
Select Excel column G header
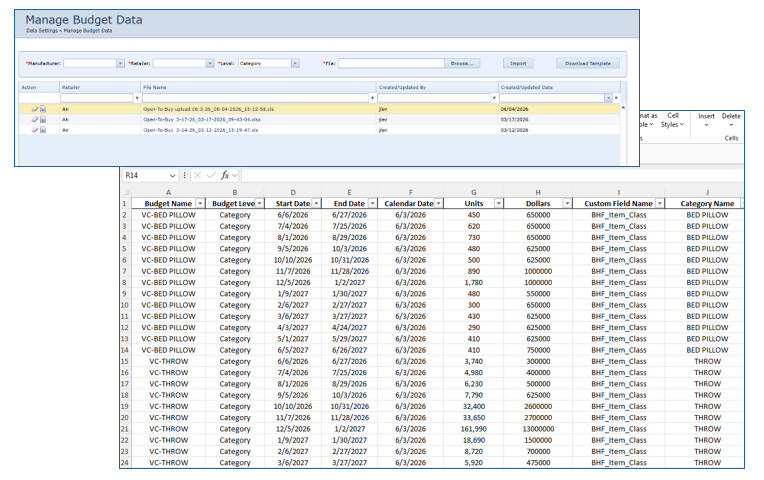pos(474,192)
